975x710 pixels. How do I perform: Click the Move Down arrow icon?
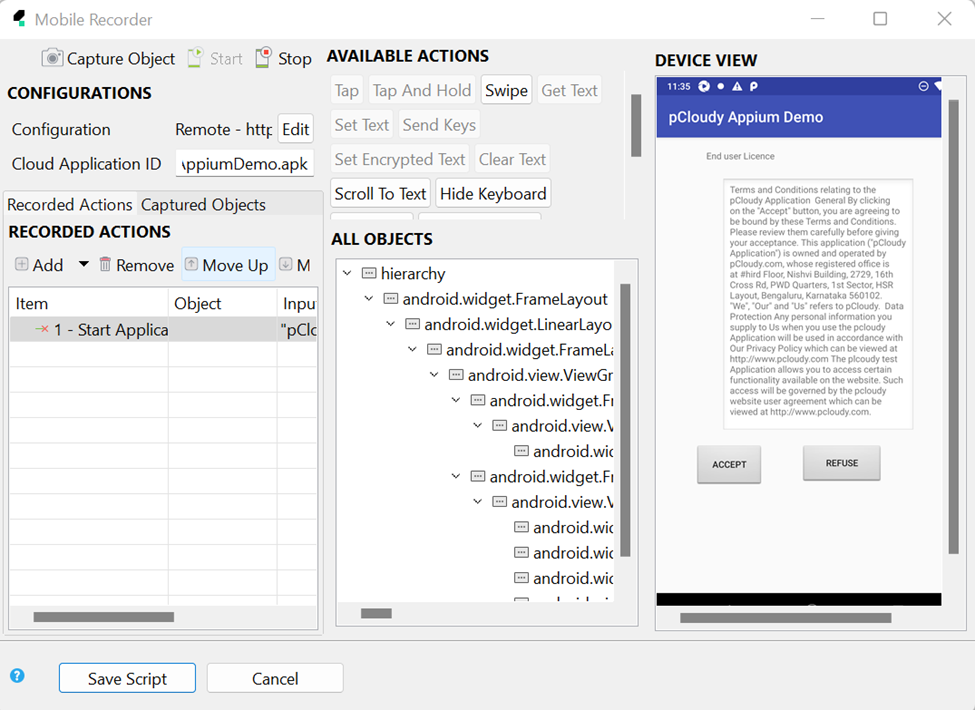point(286,265)
